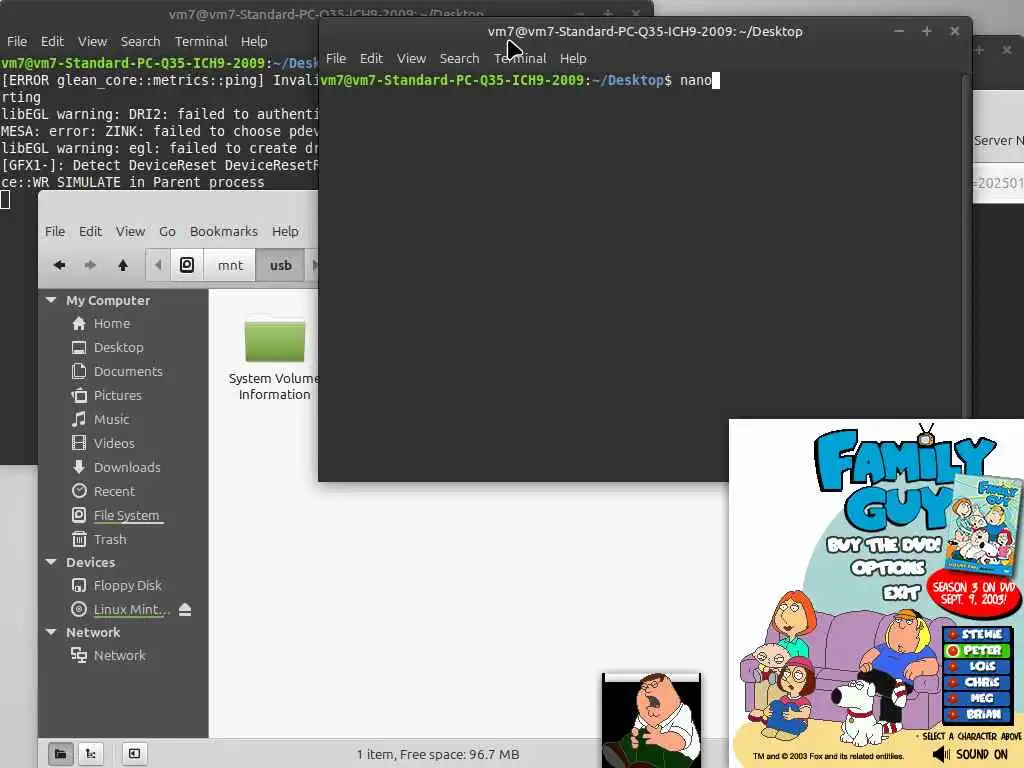Open Desktop in sidebar
Image resolution: width=1024 pixels, height=768 pixels.
118,347
